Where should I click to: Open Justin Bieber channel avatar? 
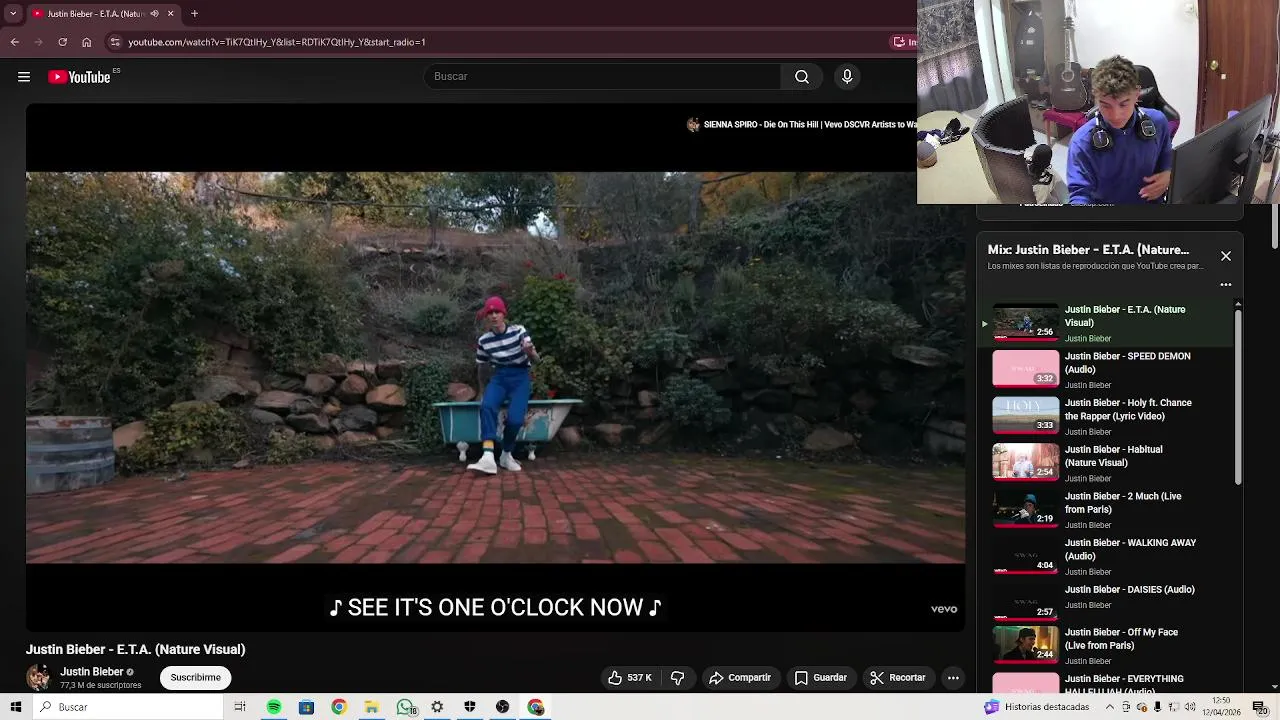(x=39, y=677)
